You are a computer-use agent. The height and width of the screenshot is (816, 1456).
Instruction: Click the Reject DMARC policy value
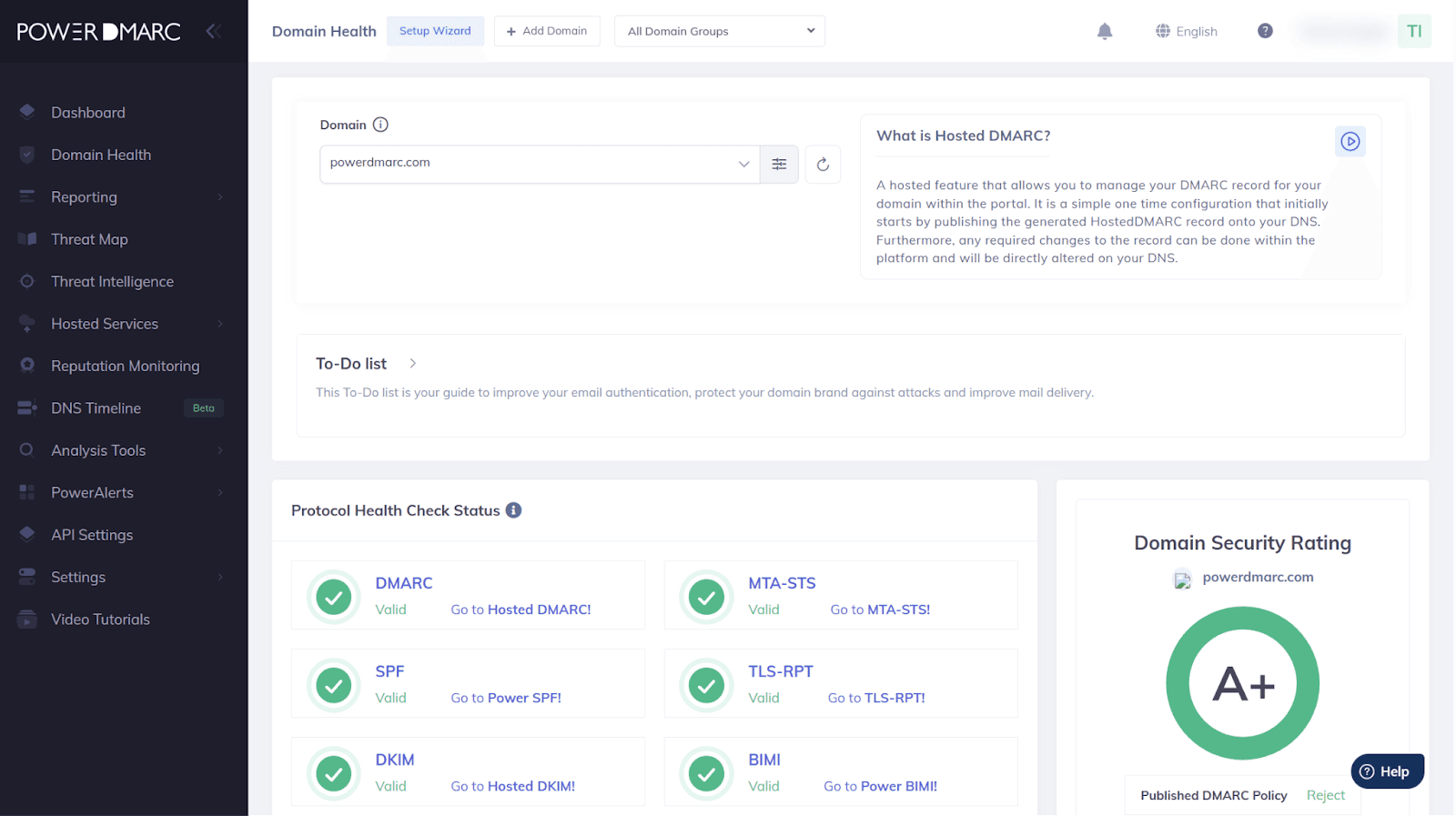pos(1325,795)
